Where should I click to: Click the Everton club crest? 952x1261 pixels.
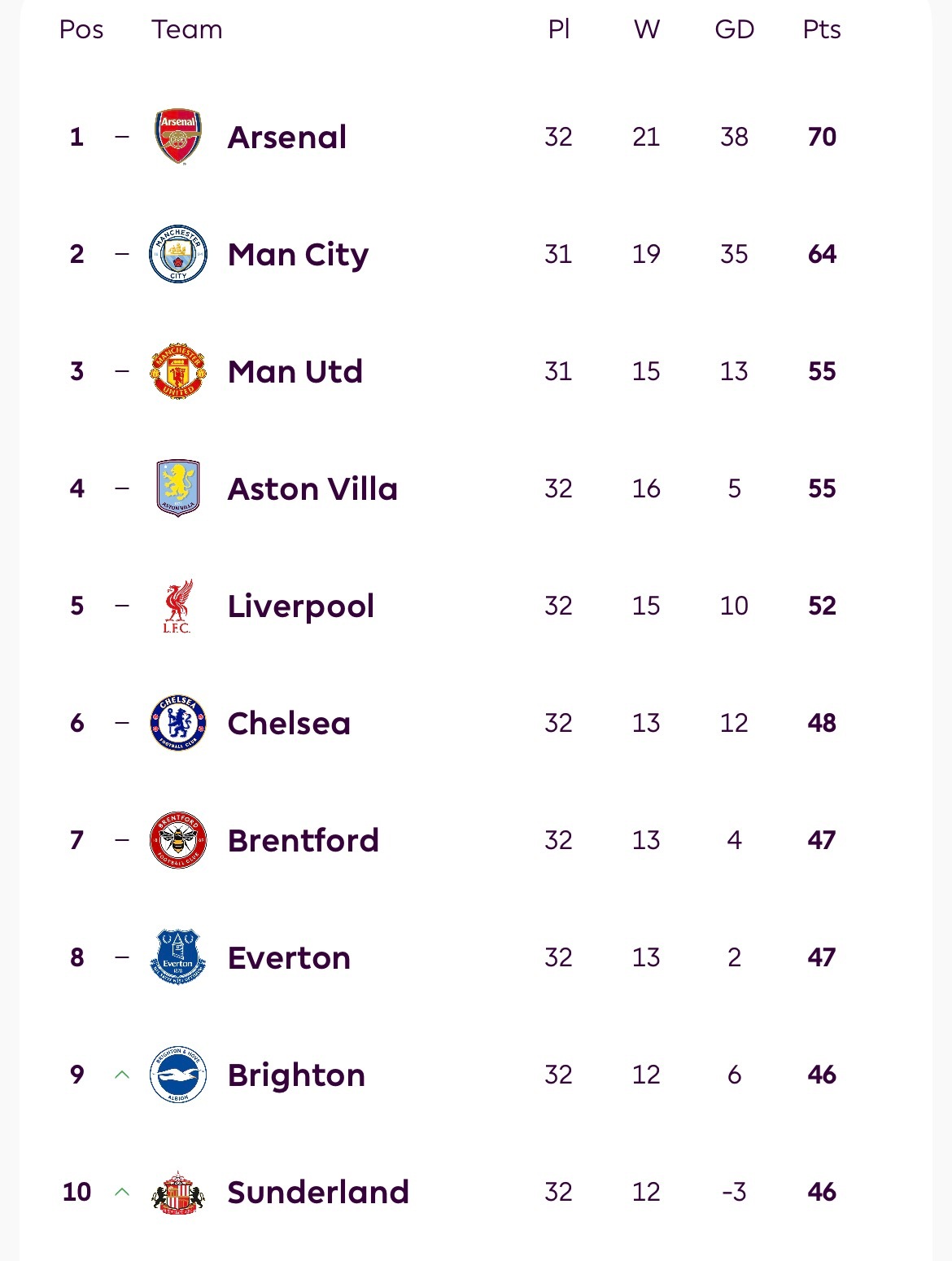pyautogui.click(x=178, y=957)
